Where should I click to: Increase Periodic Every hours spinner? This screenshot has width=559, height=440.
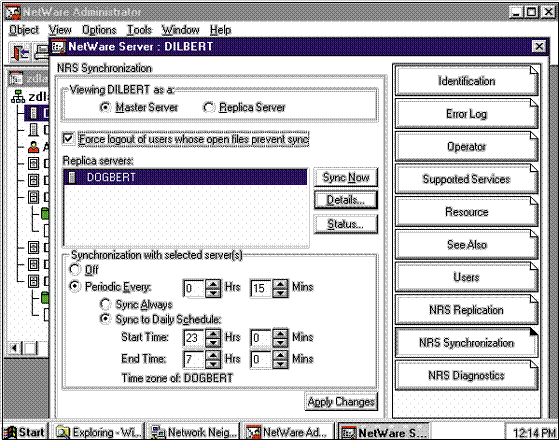tap(213, 284)
